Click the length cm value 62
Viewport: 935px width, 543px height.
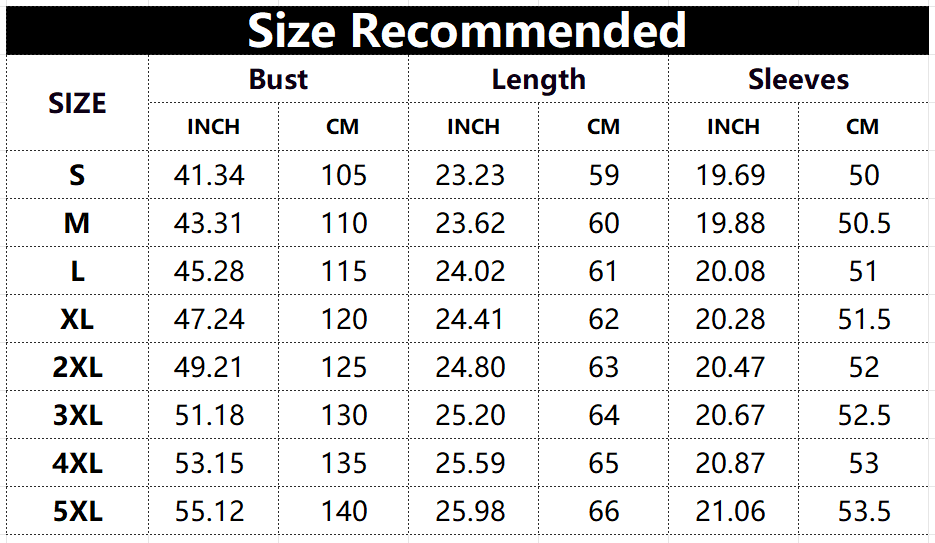(x=603, y=319)
